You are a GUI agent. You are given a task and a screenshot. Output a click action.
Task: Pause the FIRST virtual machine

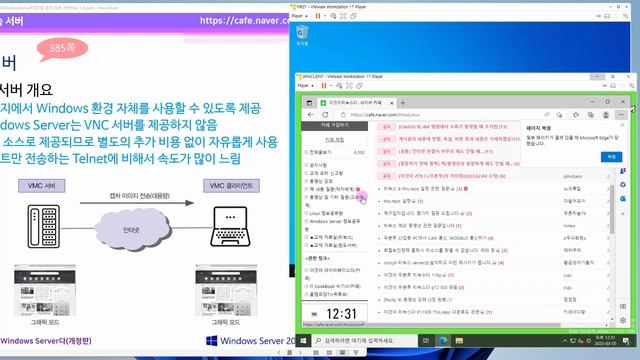point(318,16)
